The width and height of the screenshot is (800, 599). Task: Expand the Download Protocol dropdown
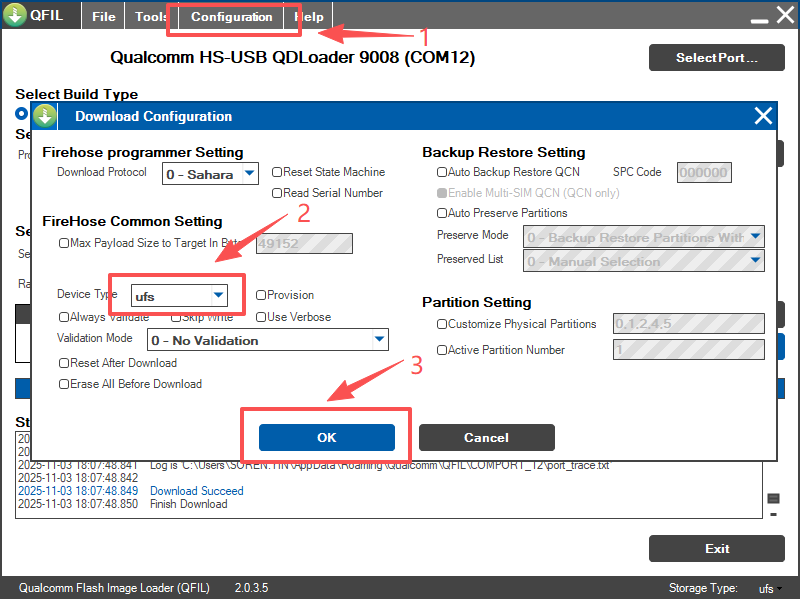[249, 174]
